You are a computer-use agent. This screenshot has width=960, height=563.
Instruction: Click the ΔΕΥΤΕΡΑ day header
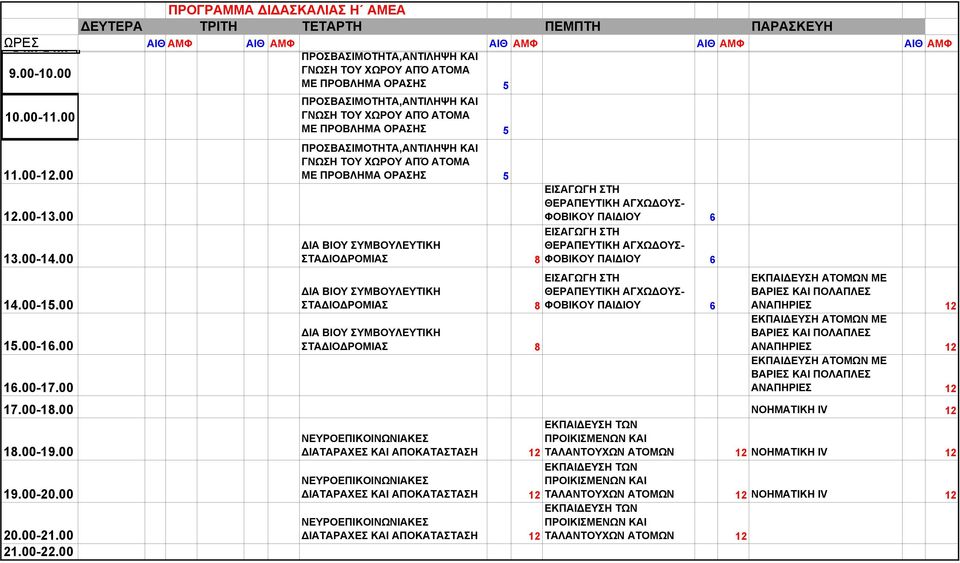[x=111, y=26]
